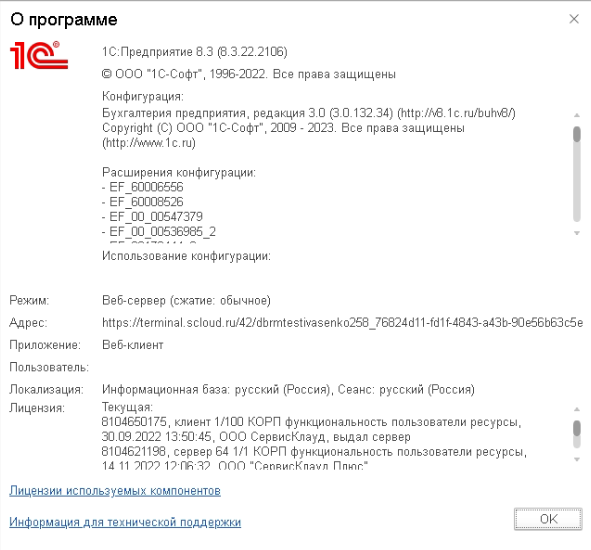Image resolution: width=591 pixels, height=550 pixels.
Task: Click the Веб-сервер mode value text
Action: [x=186, y=300]
